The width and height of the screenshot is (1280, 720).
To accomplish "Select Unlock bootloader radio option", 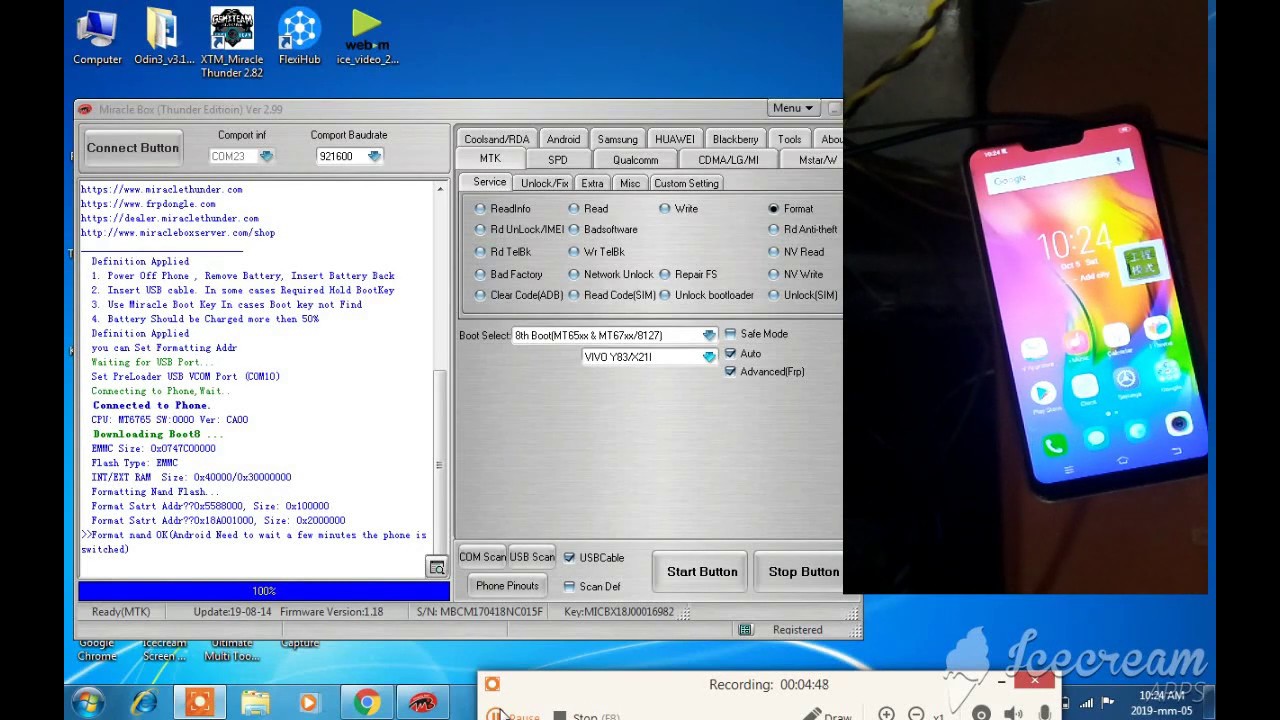I will point(707,295).
